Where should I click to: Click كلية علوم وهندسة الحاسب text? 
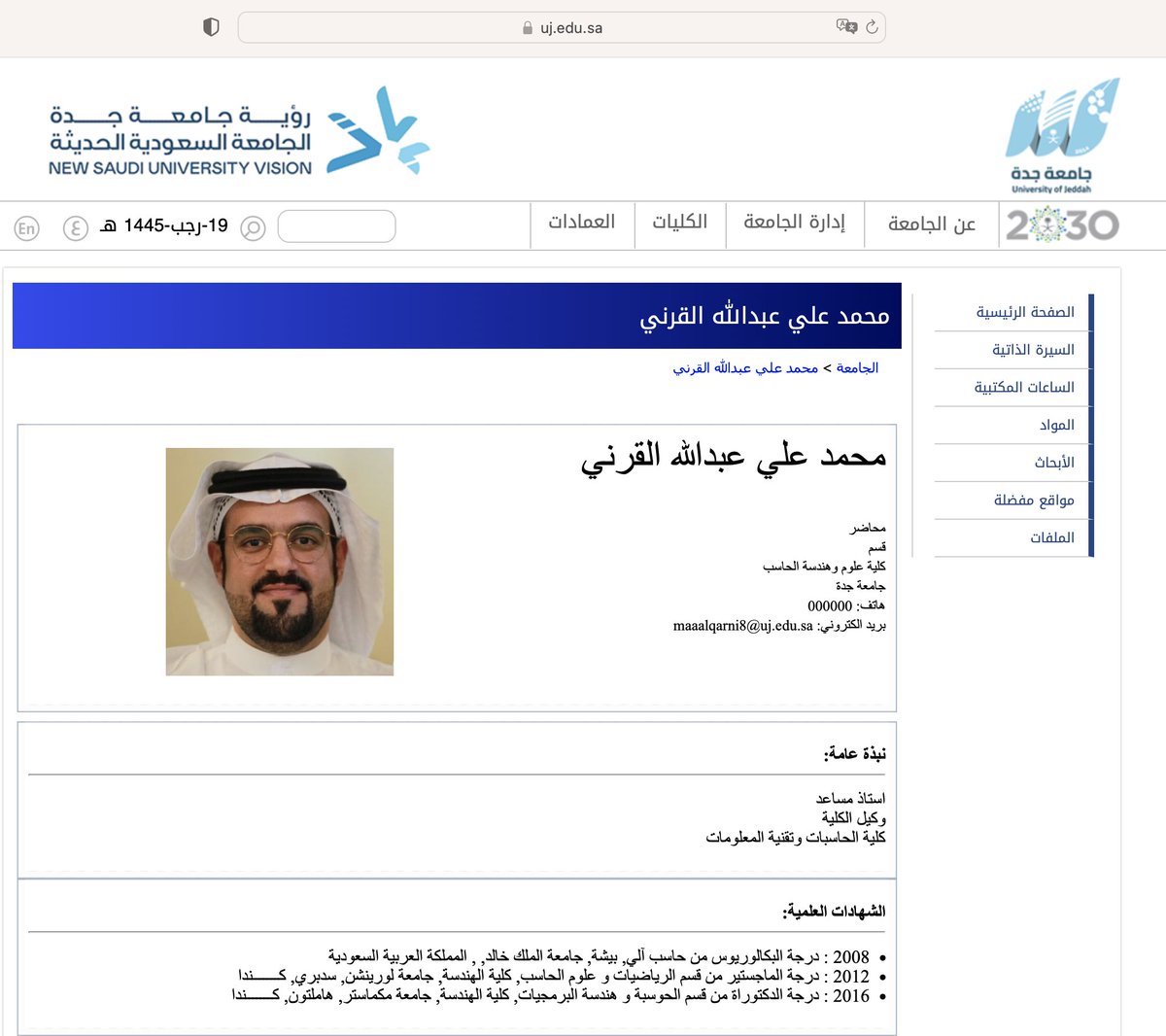[x=824, y=567]
